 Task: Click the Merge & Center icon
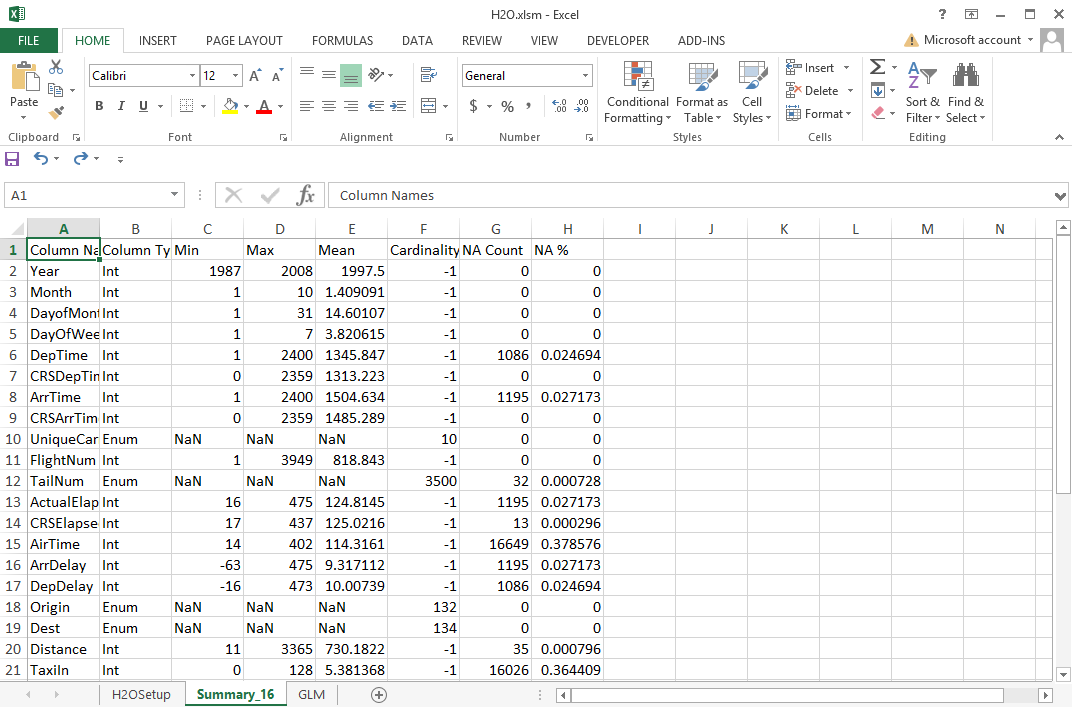429,106
